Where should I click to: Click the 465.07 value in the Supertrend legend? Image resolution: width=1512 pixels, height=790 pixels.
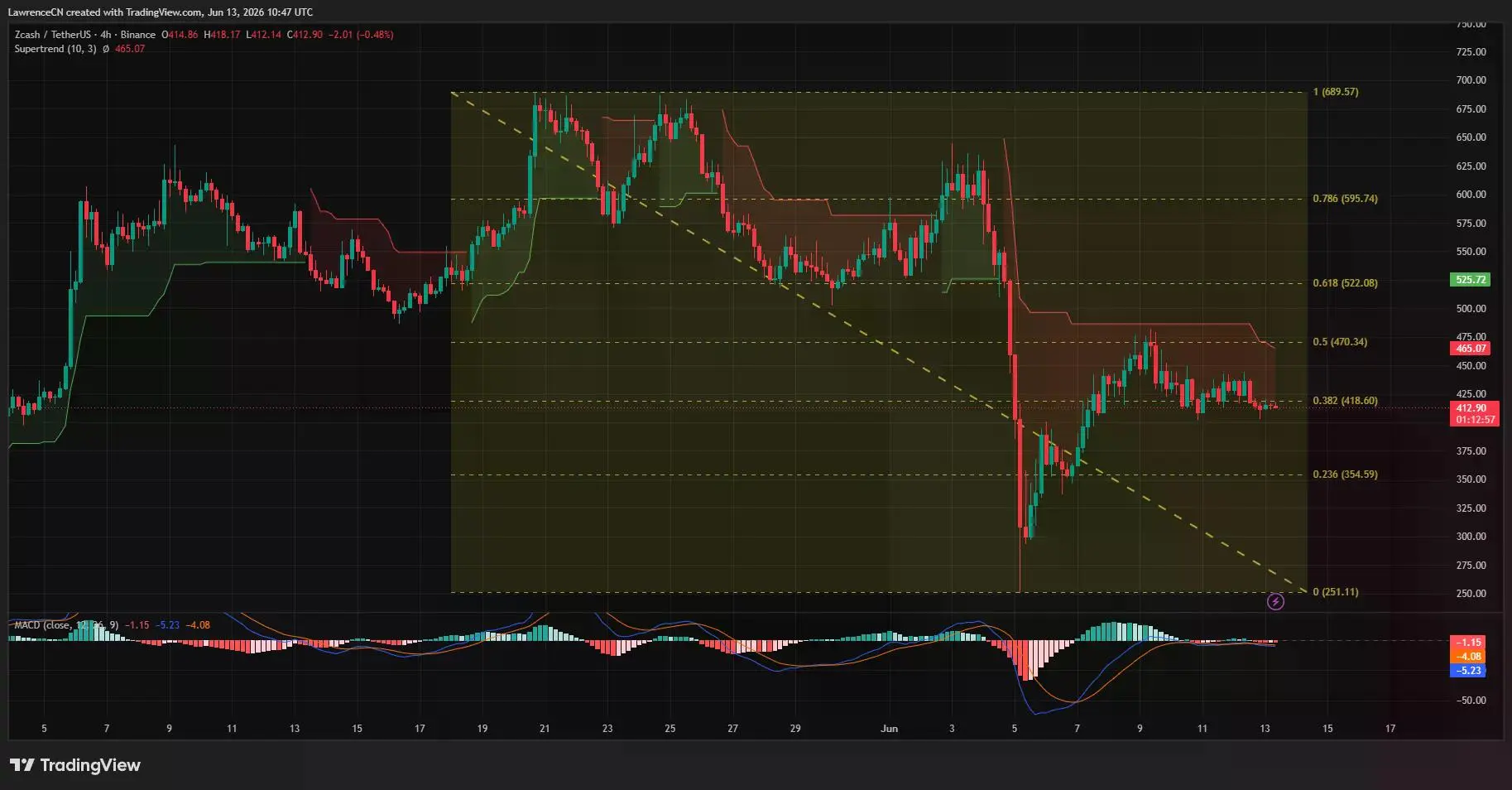[x=130, y=49]
